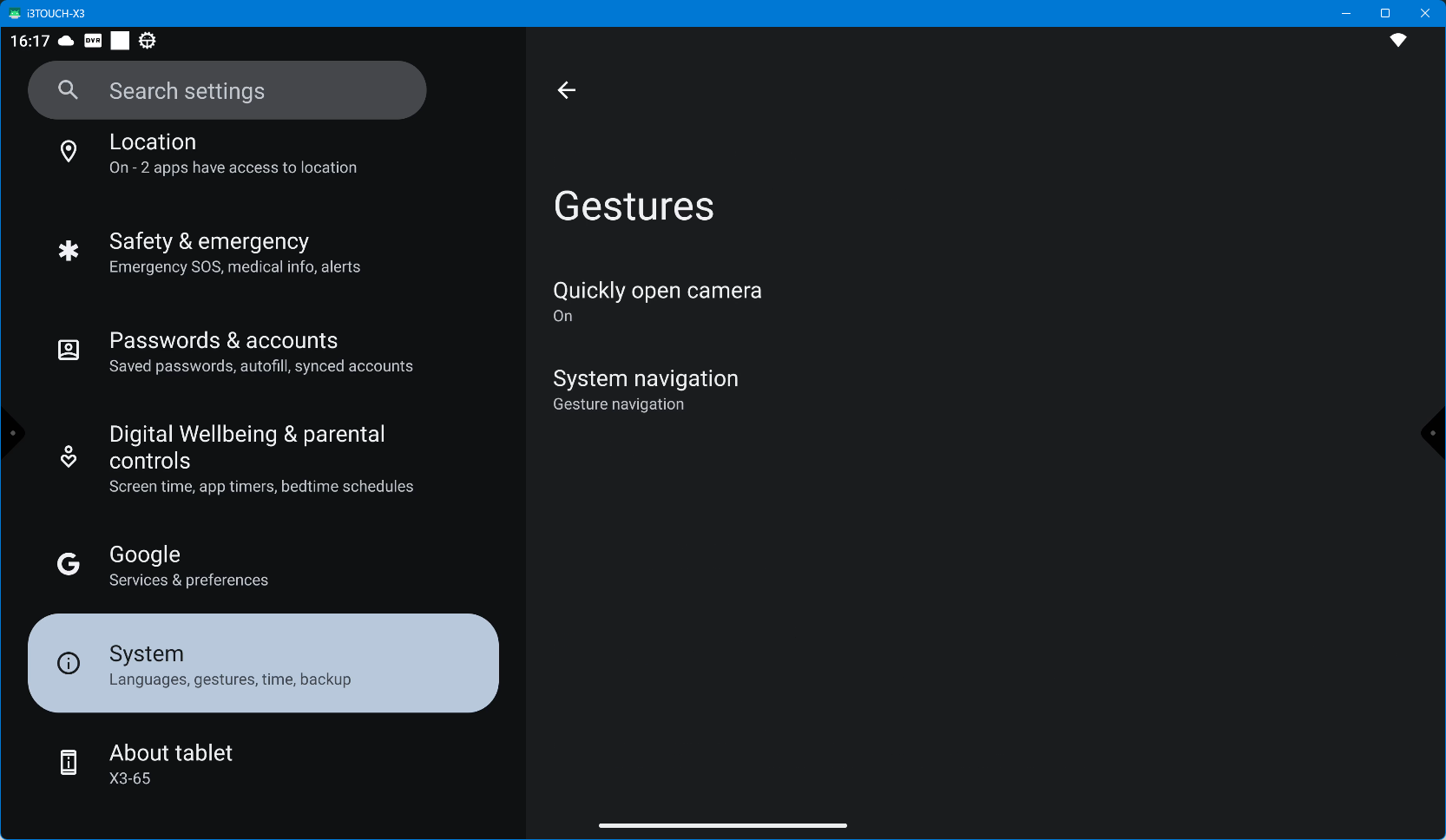Click the About tablet device icon
1446x840 pixels.
click(69, 763)
